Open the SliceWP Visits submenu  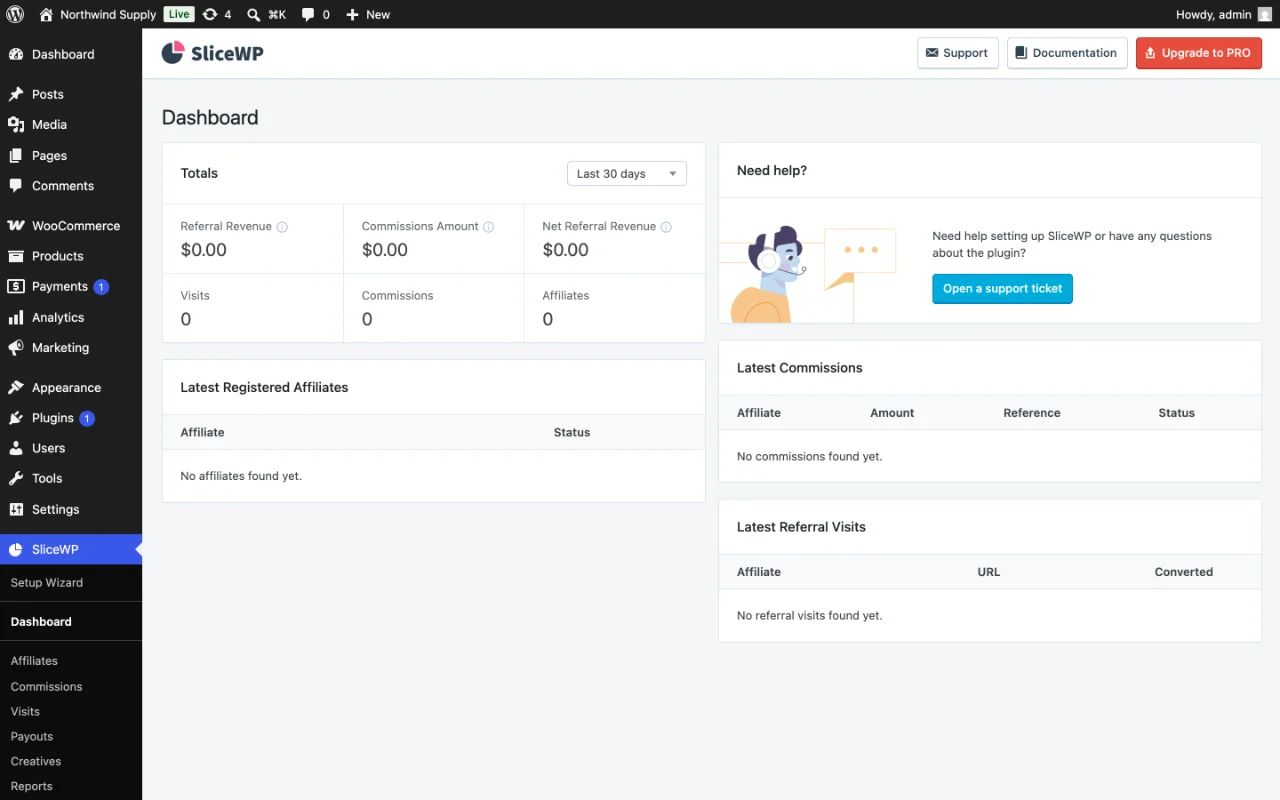(x=25, y=712)
